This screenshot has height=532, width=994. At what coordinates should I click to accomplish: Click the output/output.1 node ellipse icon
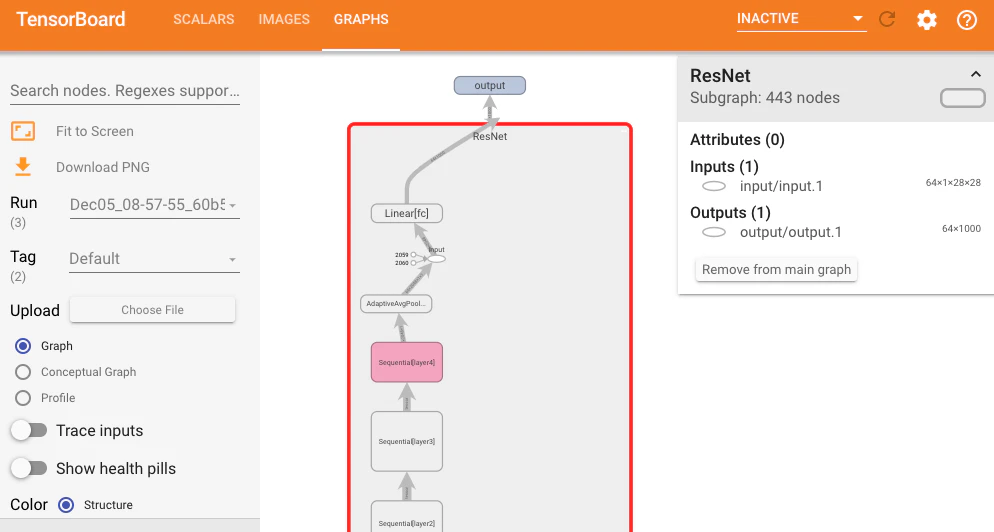[714, 232]
